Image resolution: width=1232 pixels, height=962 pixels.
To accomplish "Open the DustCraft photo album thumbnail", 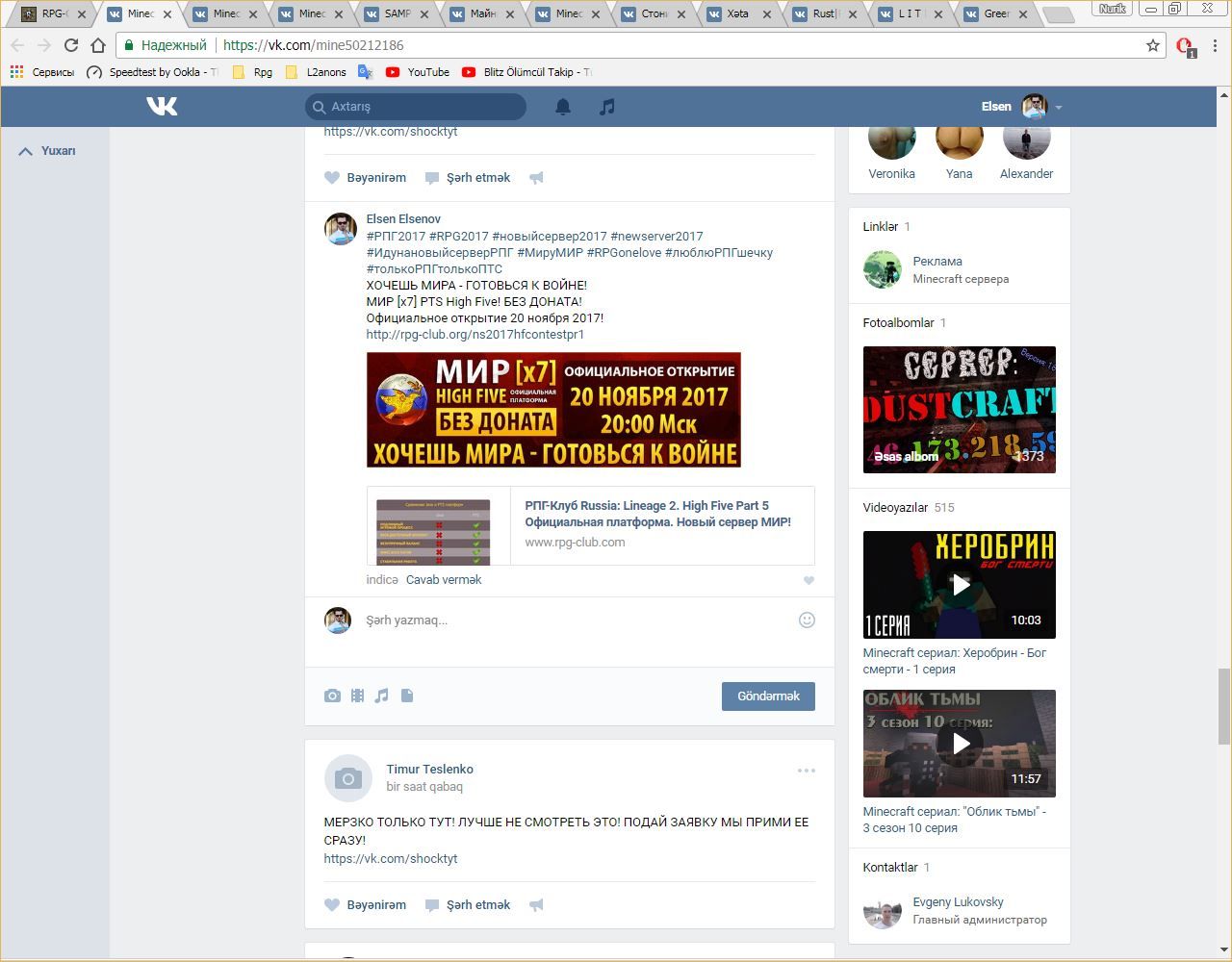I will click(x=960, y=410).
